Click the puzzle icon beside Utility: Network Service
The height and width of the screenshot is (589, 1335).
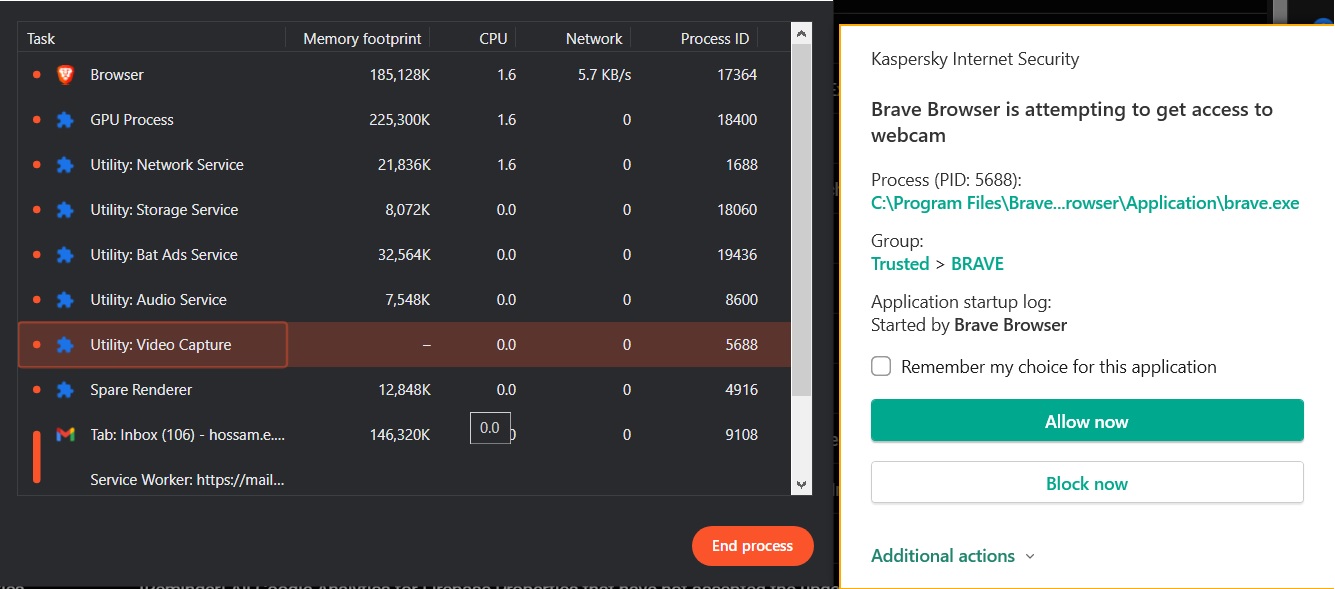click(x=65, y=165)
